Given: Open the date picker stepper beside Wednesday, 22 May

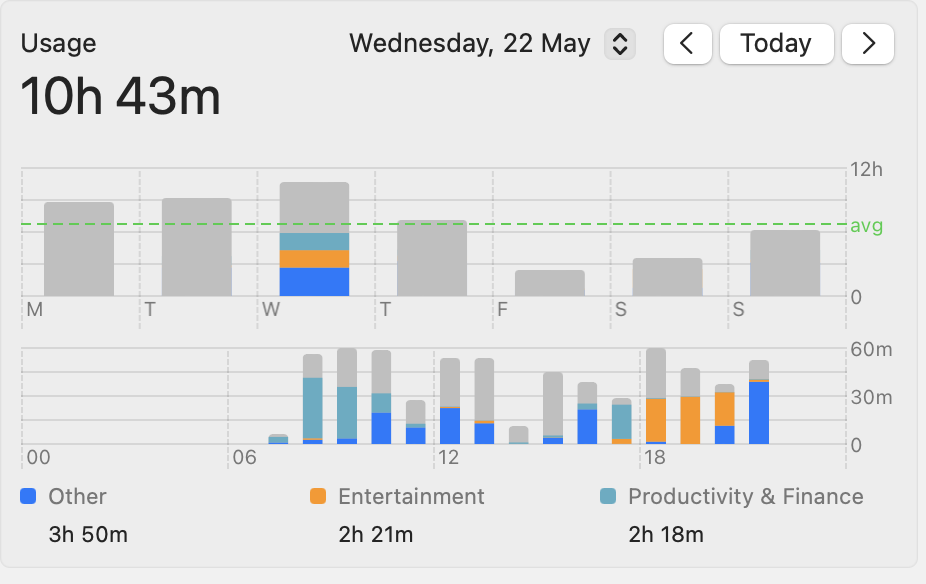Looking at the screenshot, I should click(620, 44).
